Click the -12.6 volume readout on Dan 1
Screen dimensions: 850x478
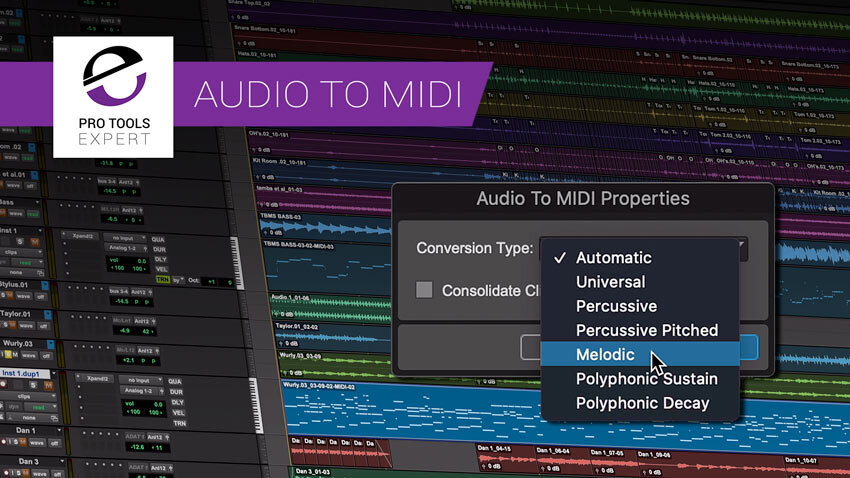coord(137,447)
